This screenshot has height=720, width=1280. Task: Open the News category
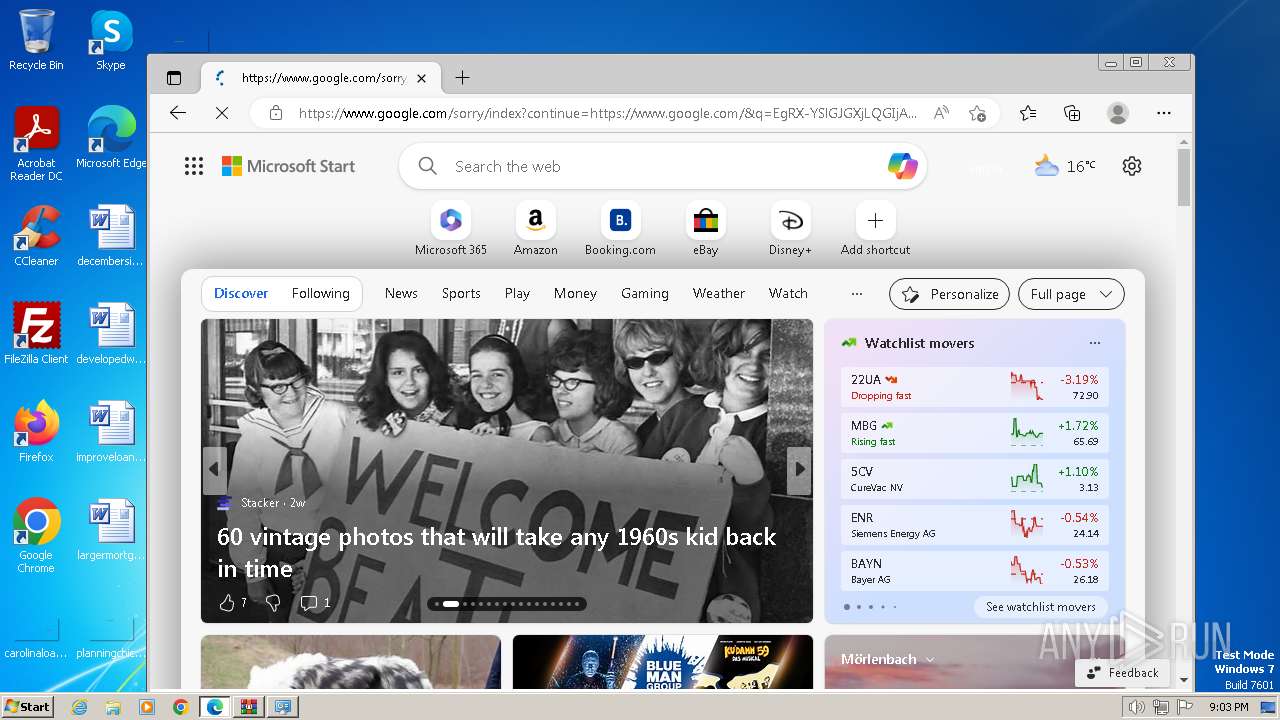tap(401, 293)
